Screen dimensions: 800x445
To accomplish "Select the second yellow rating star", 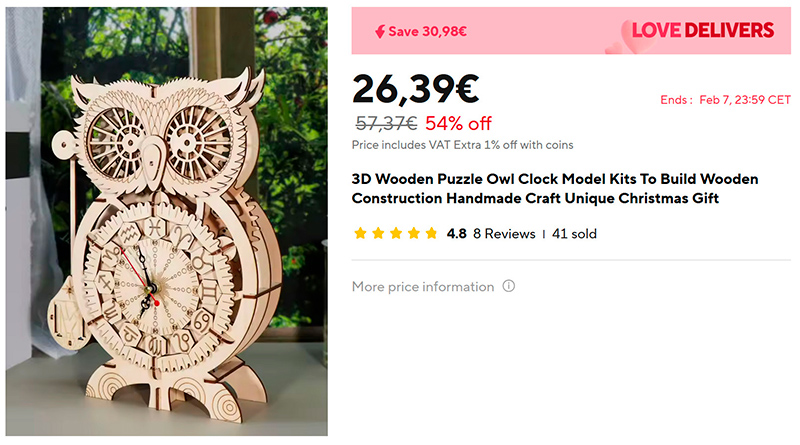I will pos(377,234).
